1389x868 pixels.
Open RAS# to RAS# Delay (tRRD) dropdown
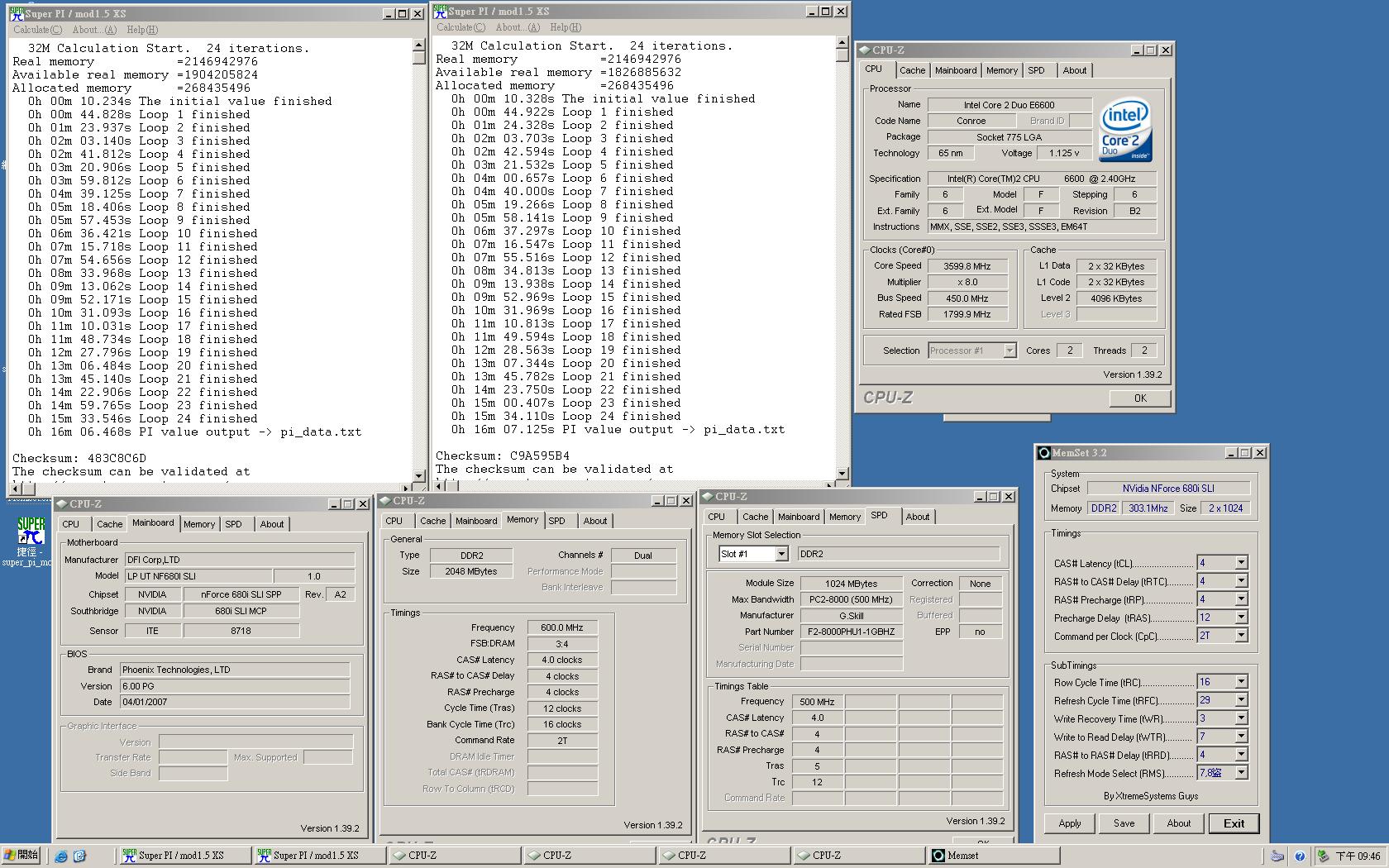pos(1241,755)
